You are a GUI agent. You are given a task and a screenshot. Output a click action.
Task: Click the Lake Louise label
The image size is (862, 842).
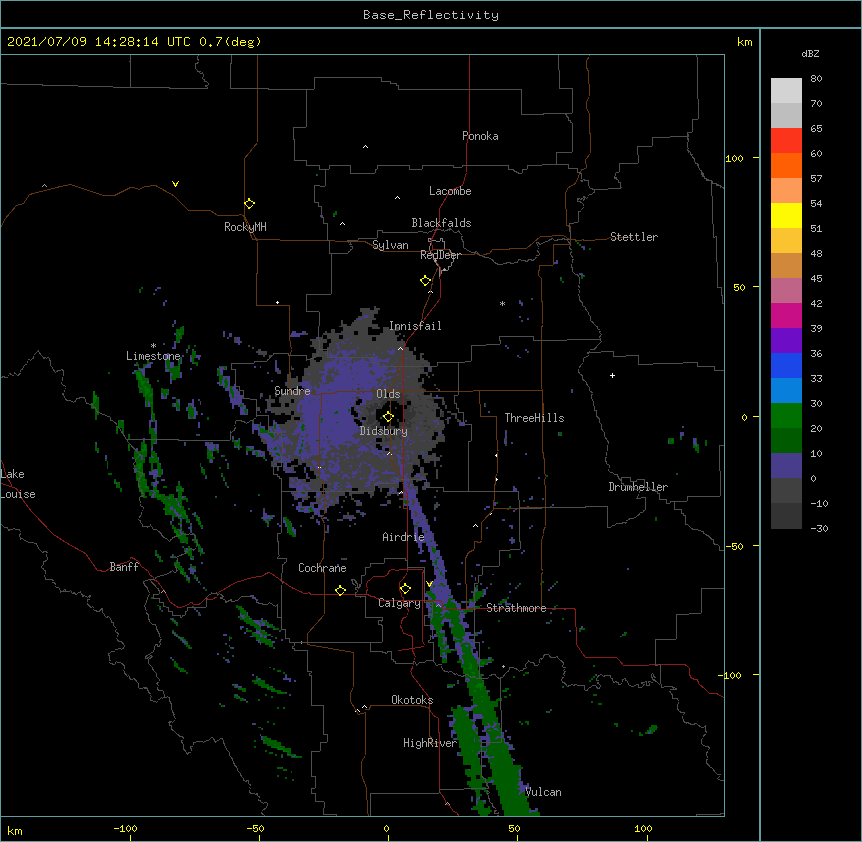click(x=18, y=484)
